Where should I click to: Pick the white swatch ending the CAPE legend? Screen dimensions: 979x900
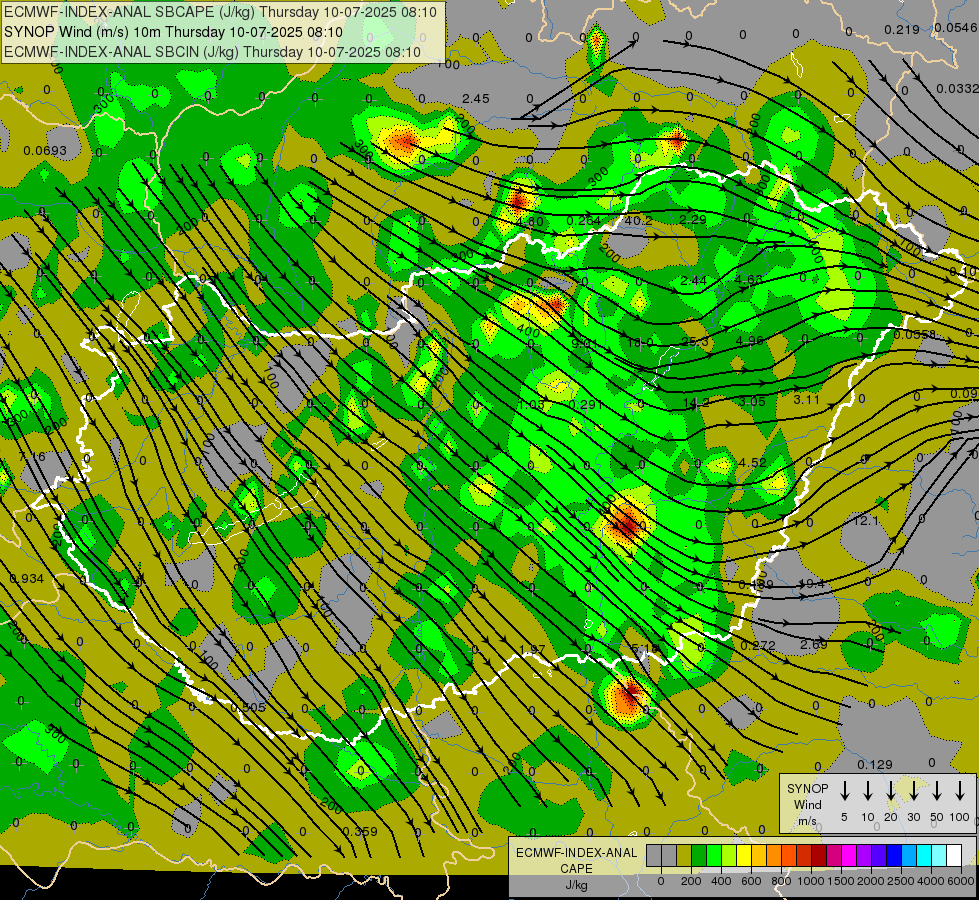pyautogui.click(x=954, y=856)
